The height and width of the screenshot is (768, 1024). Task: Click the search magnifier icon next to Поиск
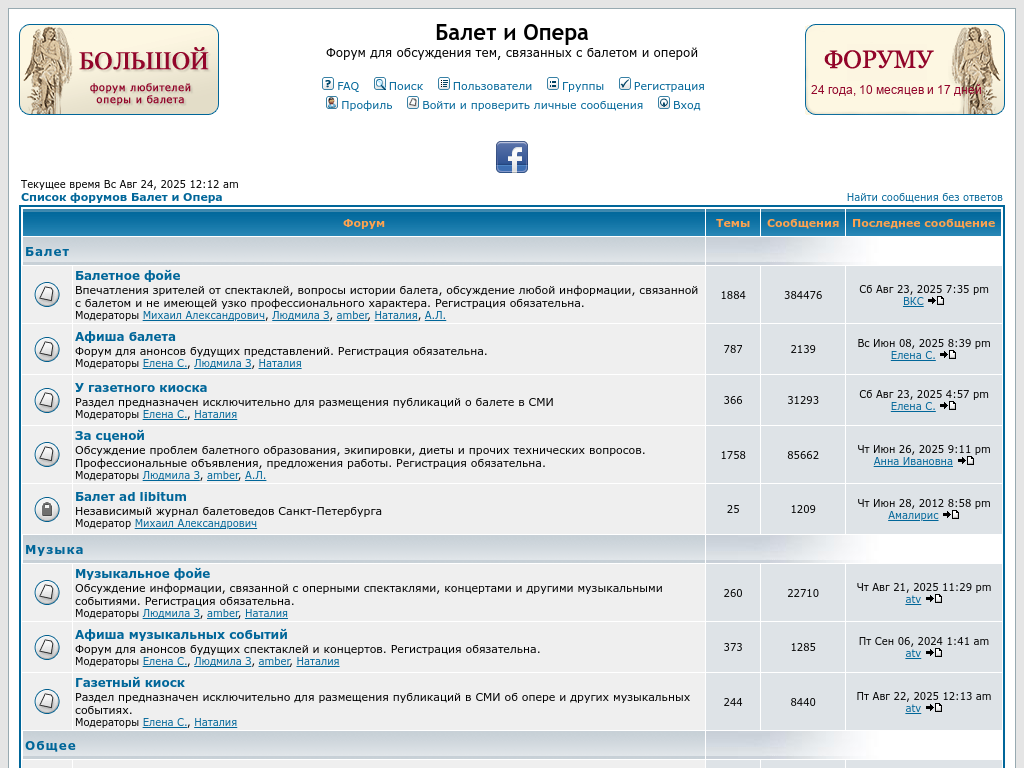[380, 84]
